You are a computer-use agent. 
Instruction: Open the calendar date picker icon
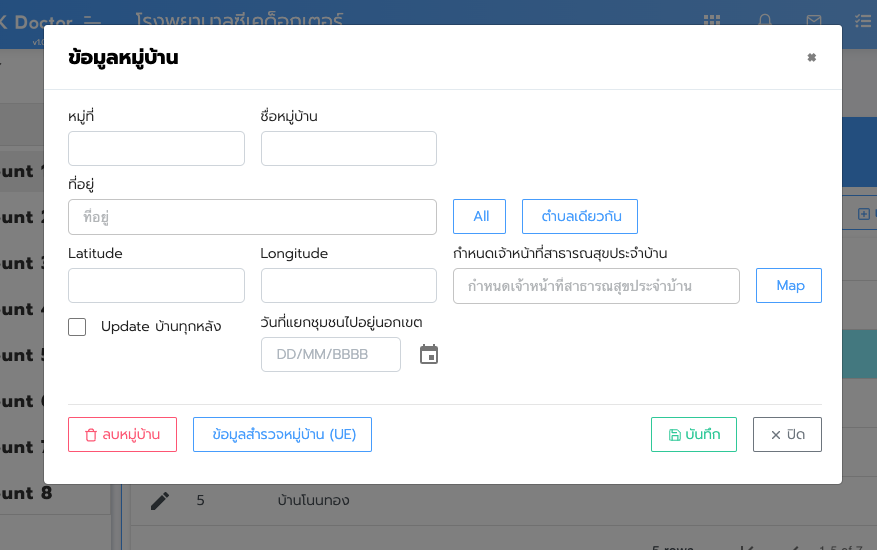tap(429, 354)
